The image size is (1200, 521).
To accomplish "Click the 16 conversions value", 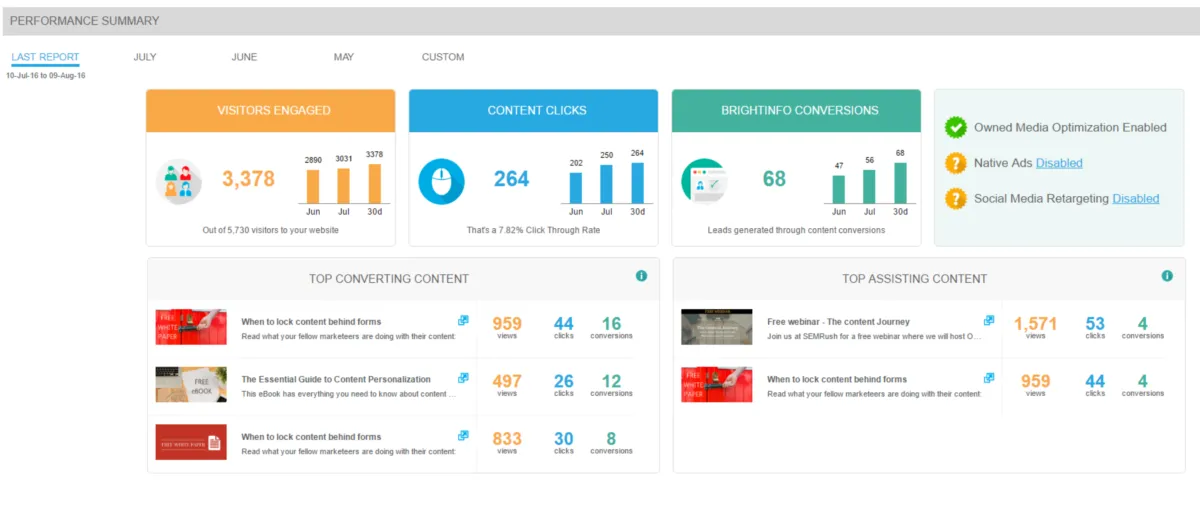I will coord(612,323).
